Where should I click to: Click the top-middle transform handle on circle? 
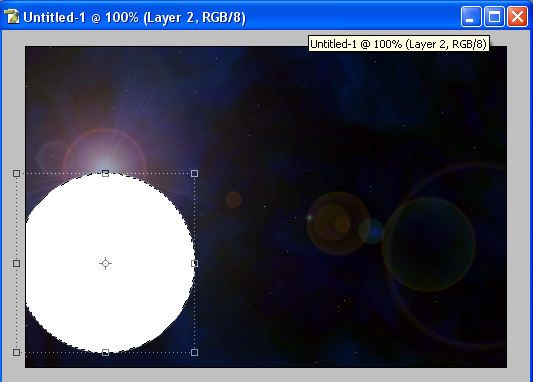click(105, 174)
